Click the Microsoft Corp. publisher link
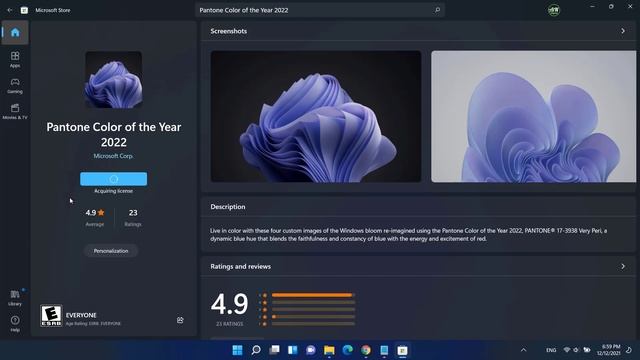The width and height of the screenshot is (640, 360). click(x=113, y=156)
